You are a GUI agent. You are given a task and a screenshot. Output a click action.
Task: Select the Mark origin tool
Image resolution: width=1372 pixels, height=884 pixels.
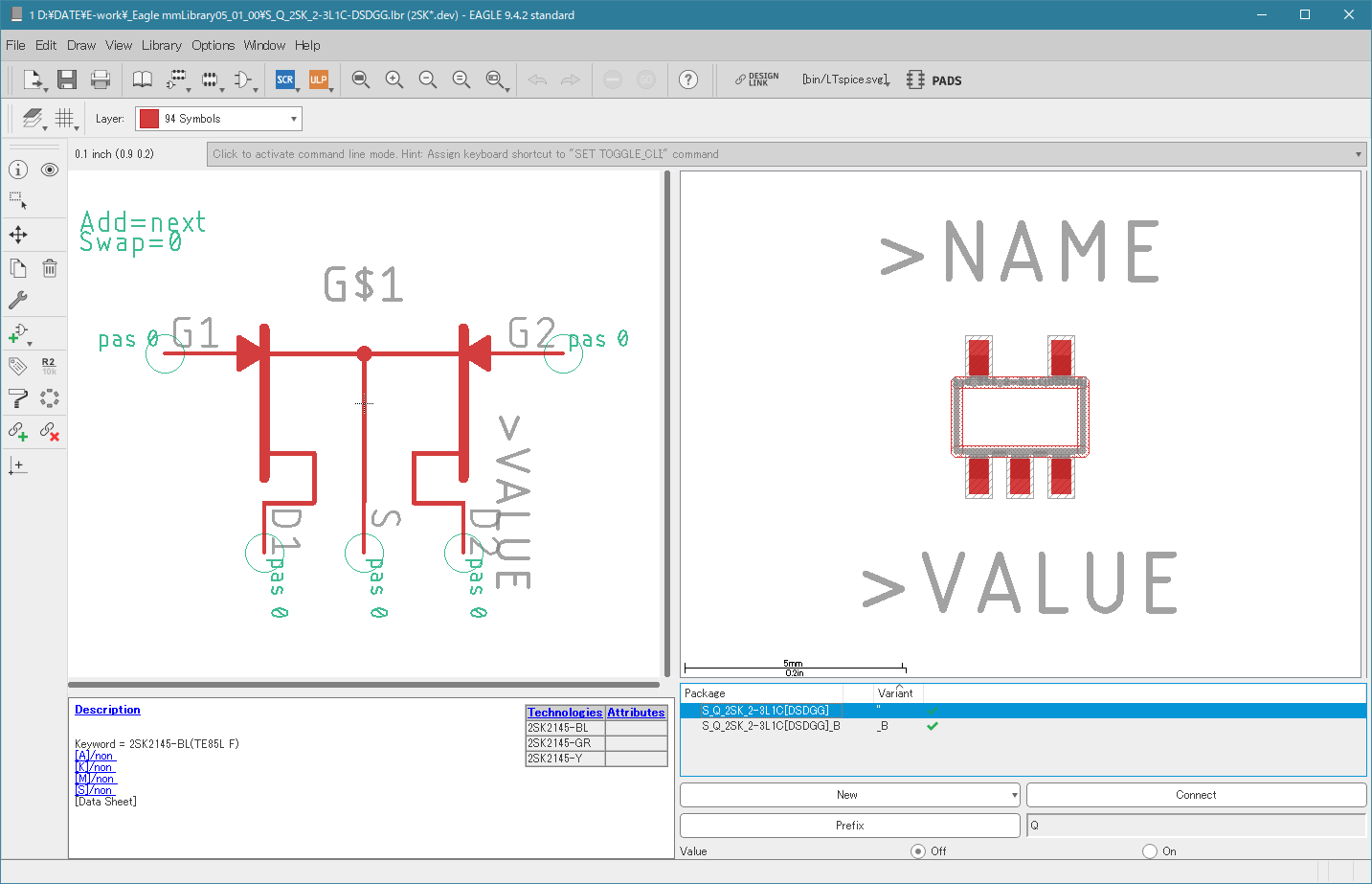pyautogui.click(x=18, y=465)
